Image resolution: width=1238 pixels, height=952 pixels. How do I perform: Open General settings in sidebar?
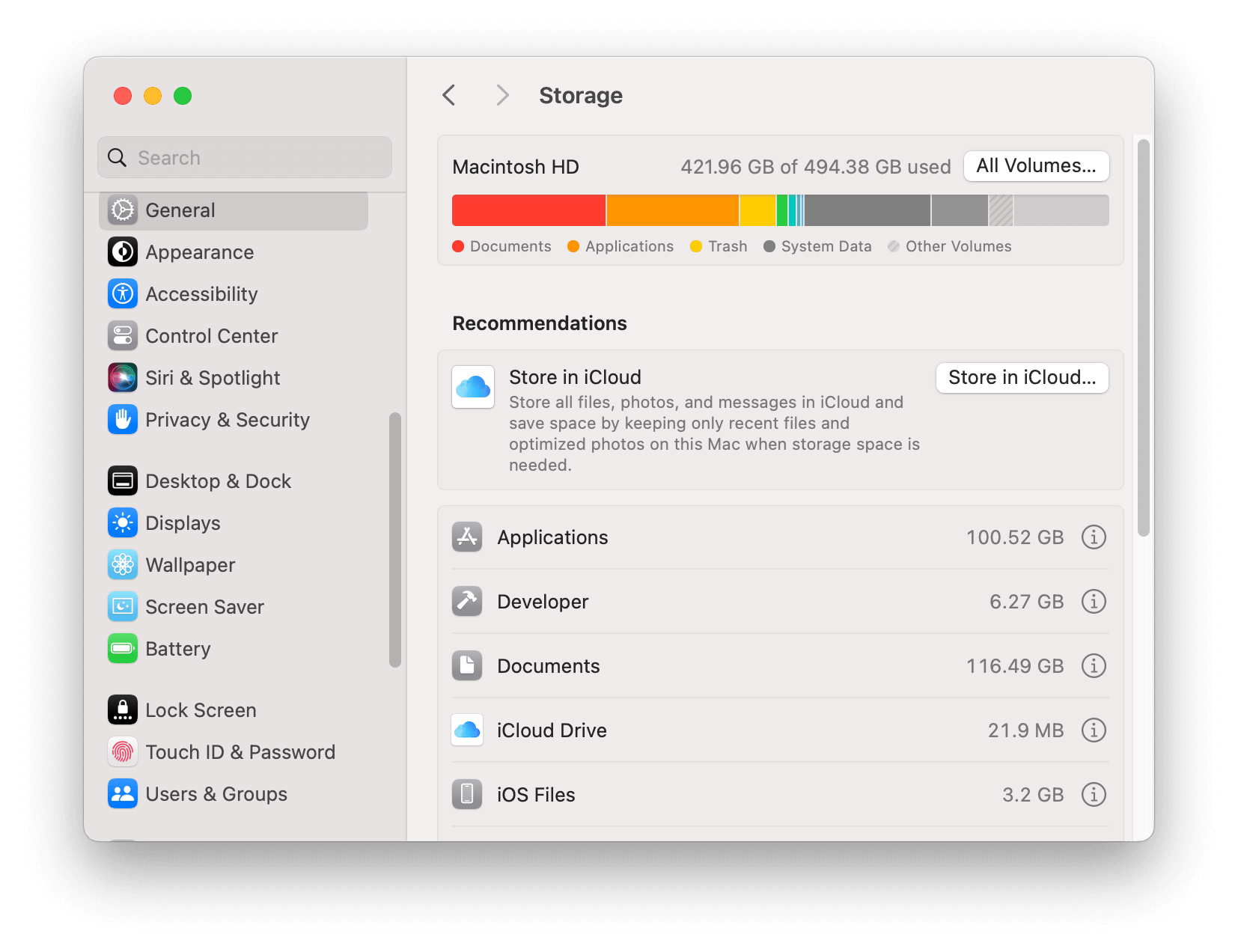pyautogui.click(x=234, y=210)
